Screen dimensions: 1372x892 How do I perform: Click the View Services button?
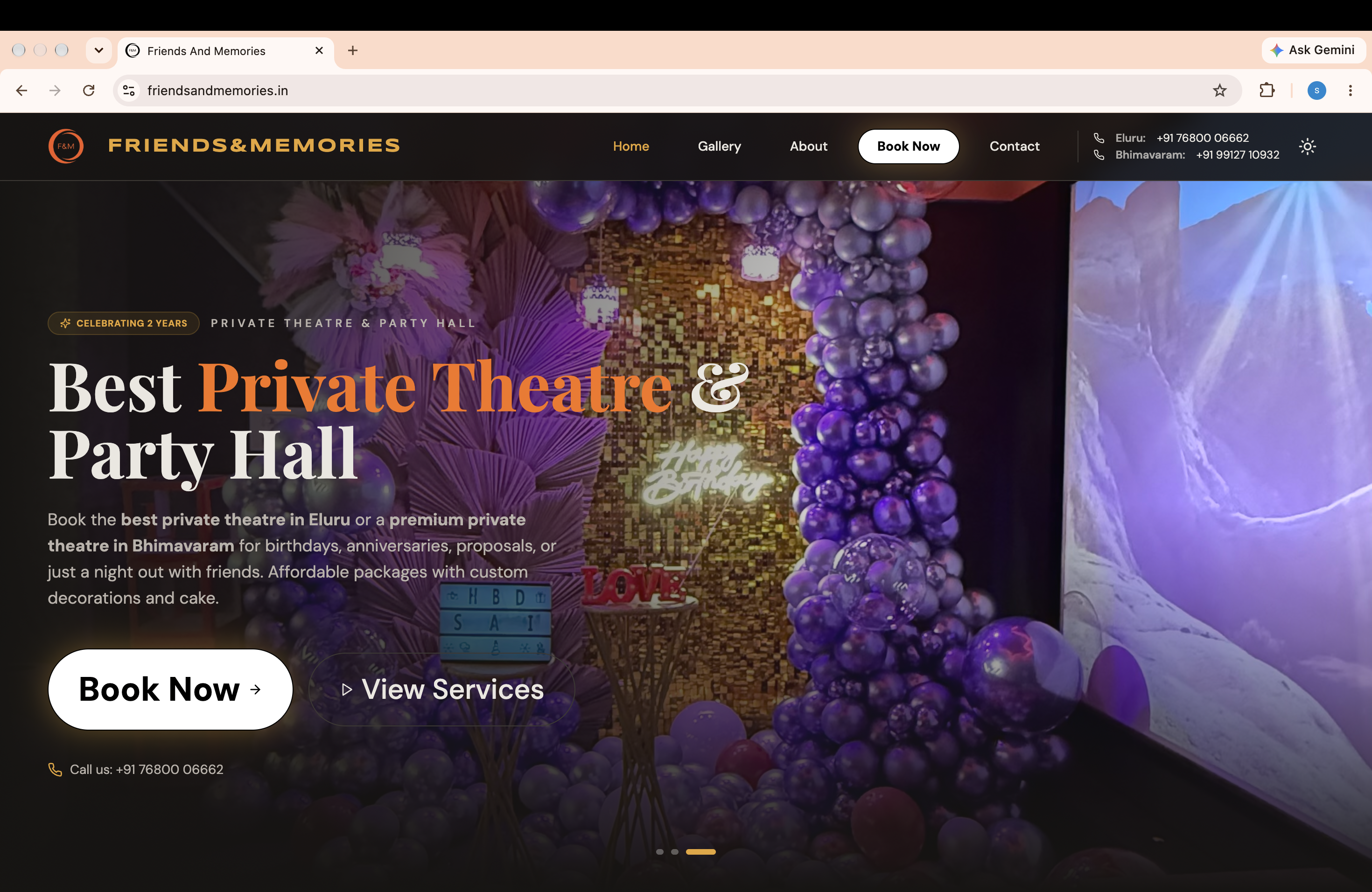point(442,689)
